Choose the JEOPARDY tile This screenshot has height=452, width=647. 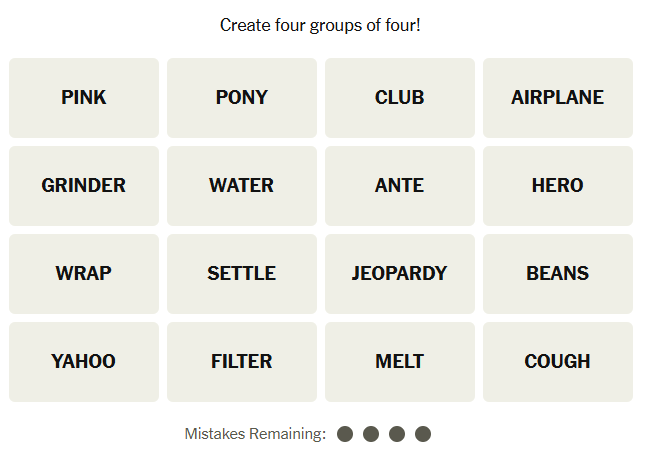400,274
